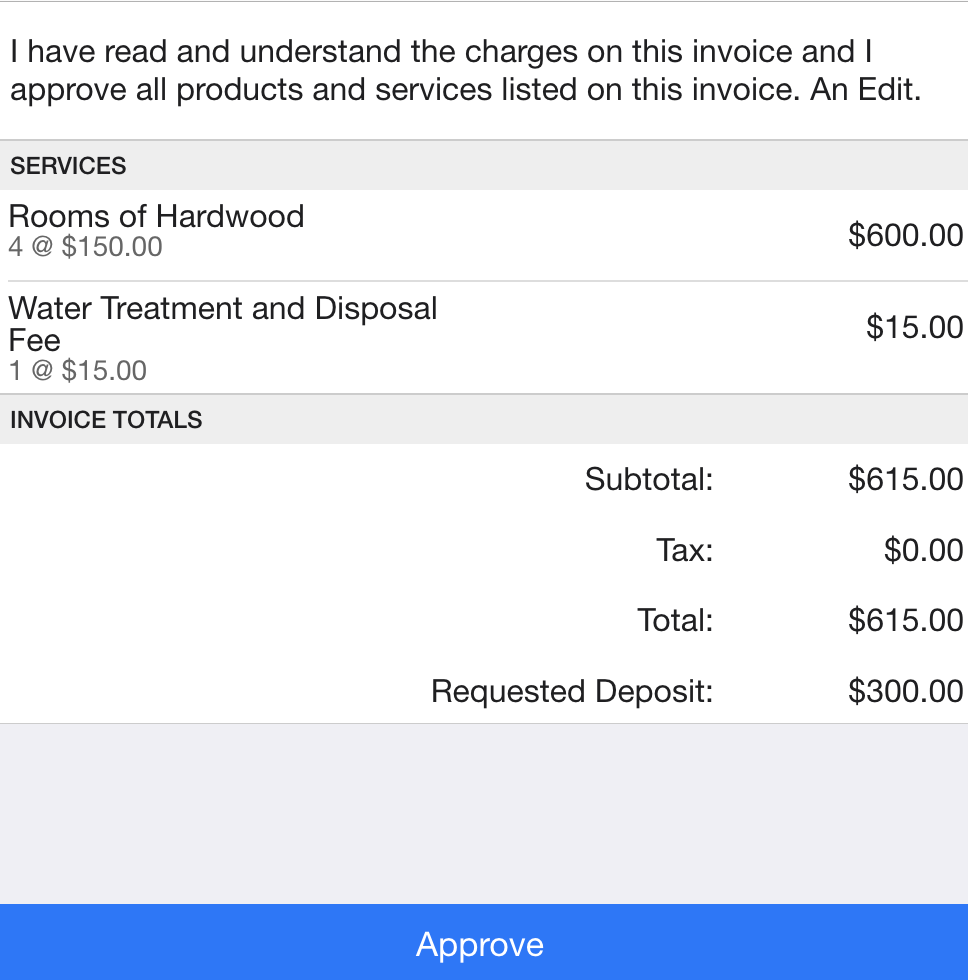968x980 pixels.
Task: Click the $615.00 subtotal value
Action: (x=905, y=479)
